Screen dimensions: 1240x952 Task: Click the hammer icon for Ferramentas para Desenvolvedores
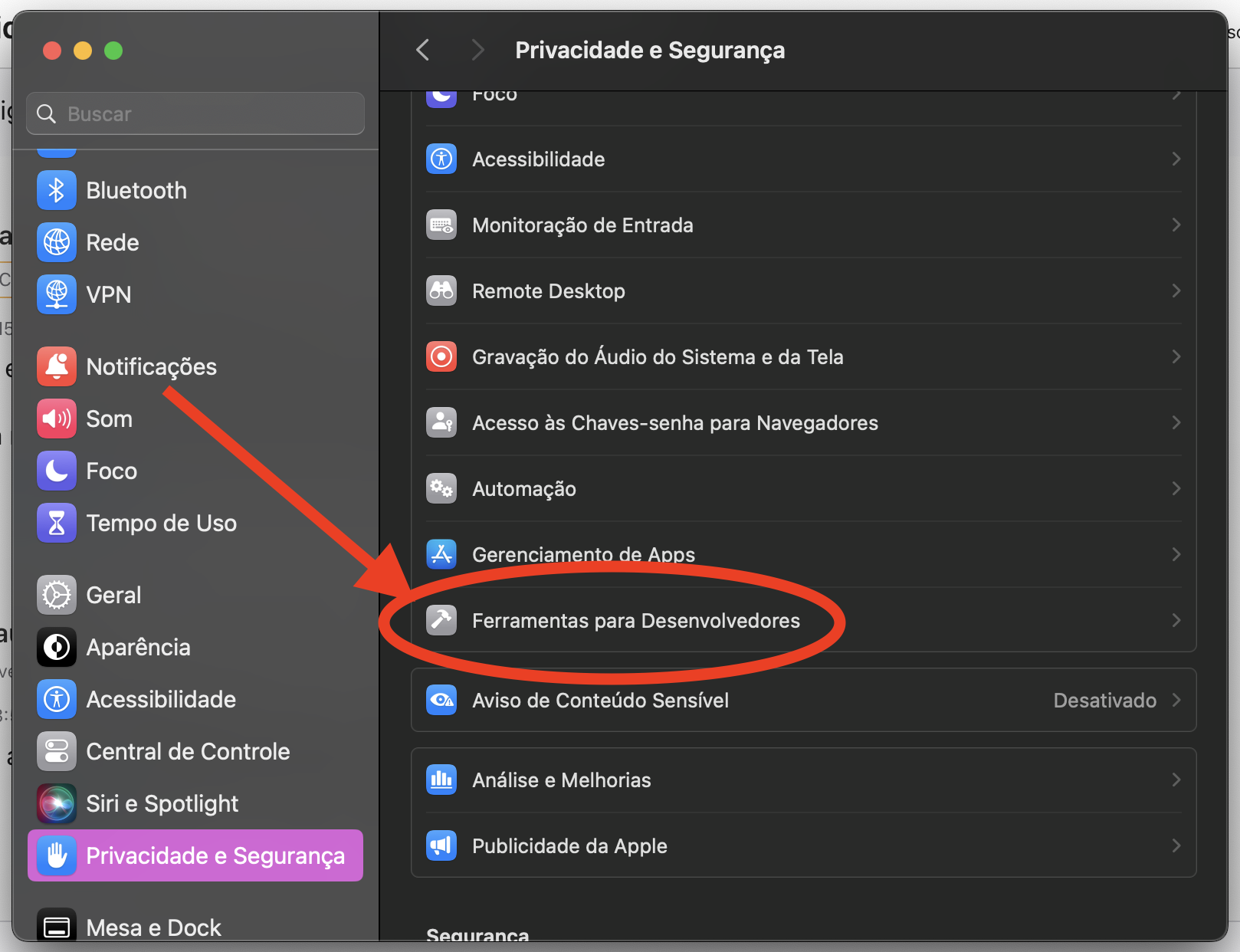441,620
